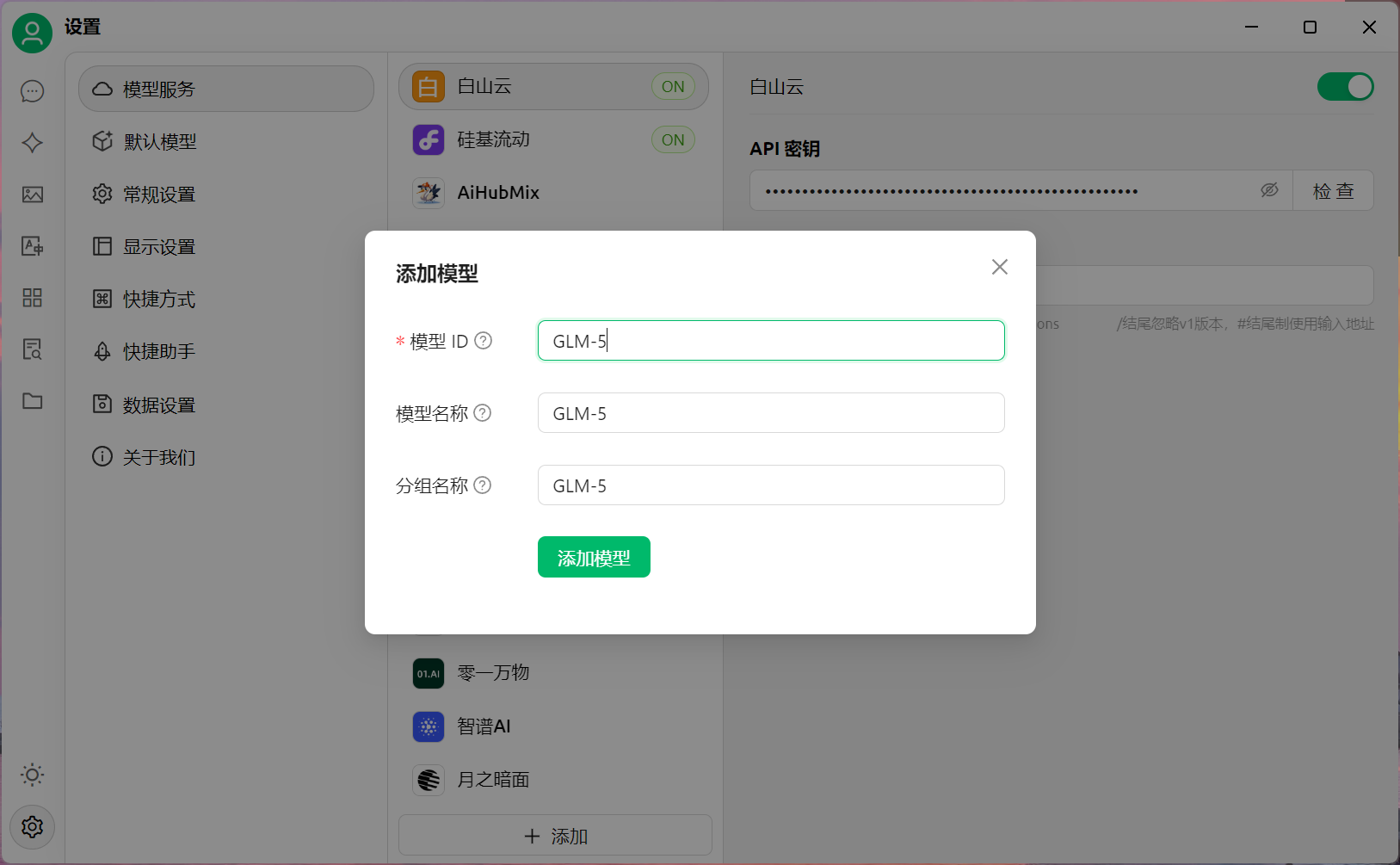1400x865 pixels.
Task: Select 默认模型 settings menu
Action: tap(226, 141)
